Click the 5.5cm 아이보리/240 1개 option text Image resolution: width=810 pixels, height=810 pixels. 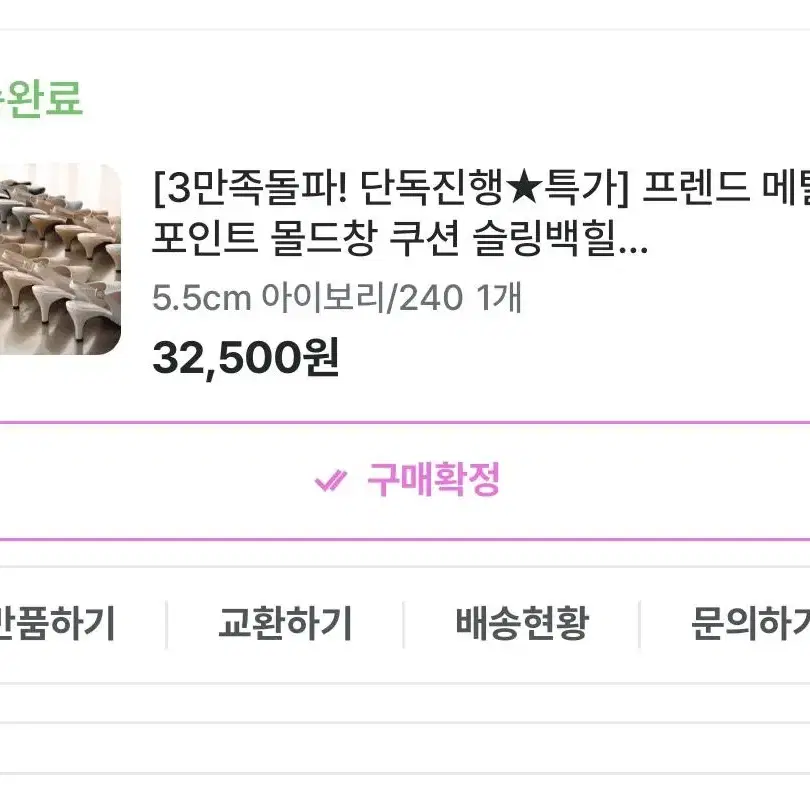(337, 298)
